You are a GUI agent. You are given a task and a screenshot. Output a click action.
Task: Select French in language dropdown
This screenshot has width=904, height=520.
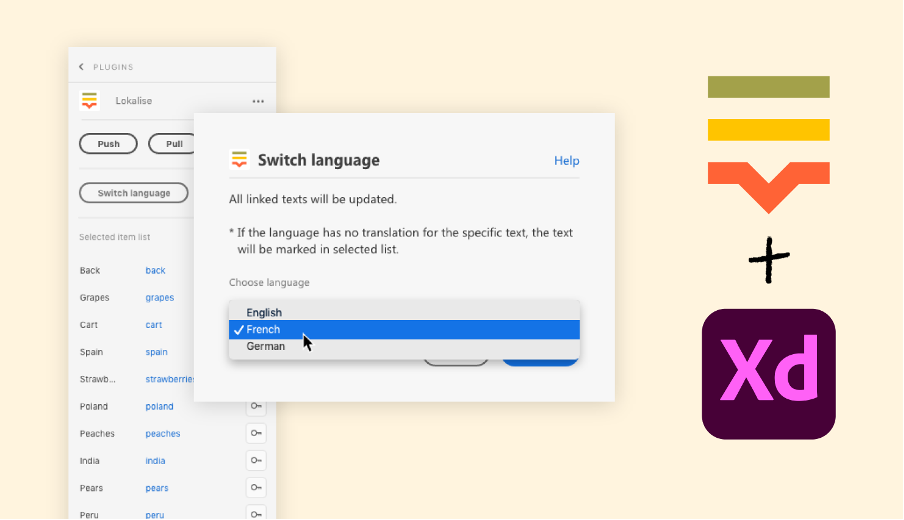coord(404,329)
